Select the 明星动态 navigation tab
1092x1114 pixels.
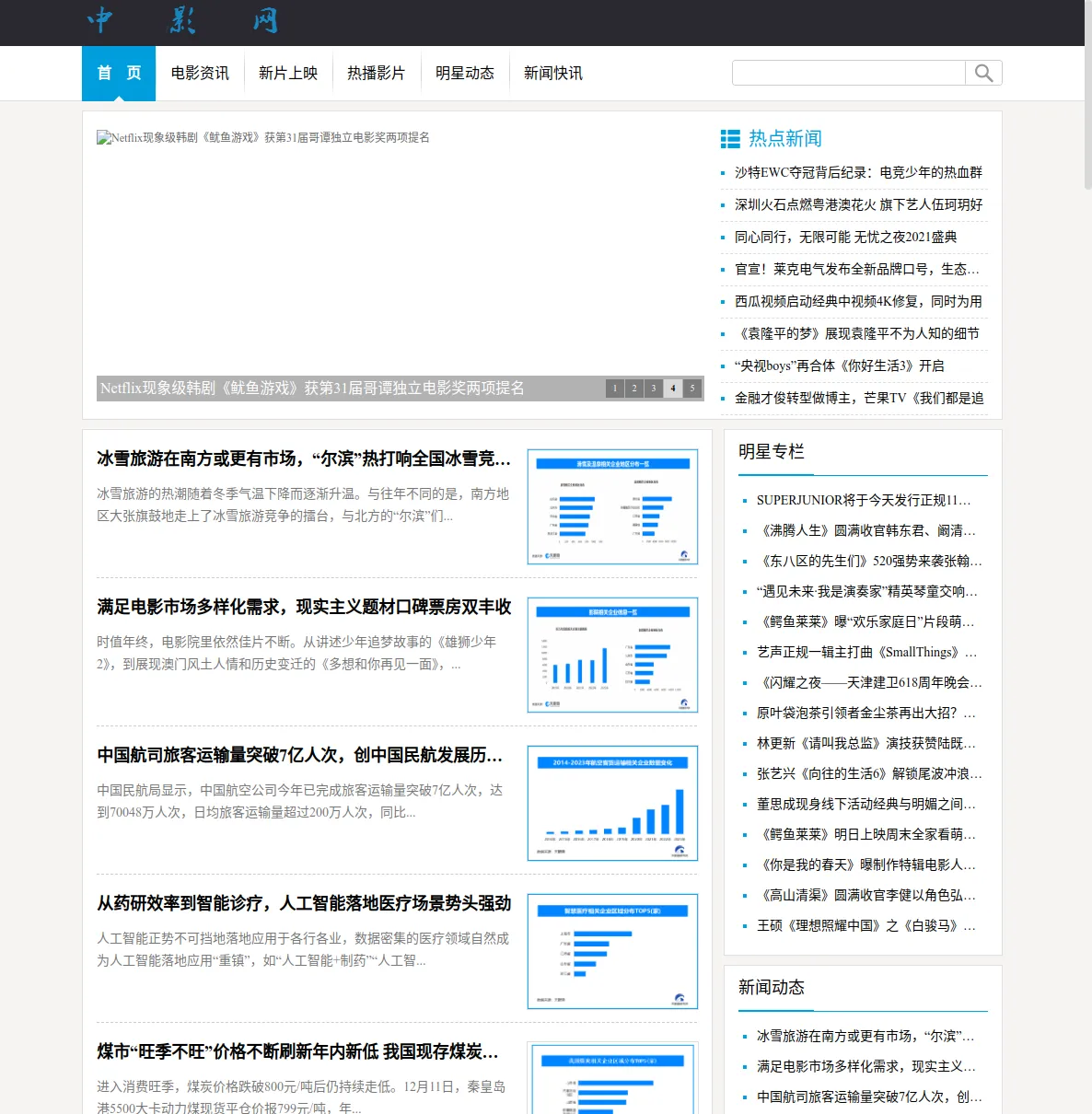tap(465, 74)
